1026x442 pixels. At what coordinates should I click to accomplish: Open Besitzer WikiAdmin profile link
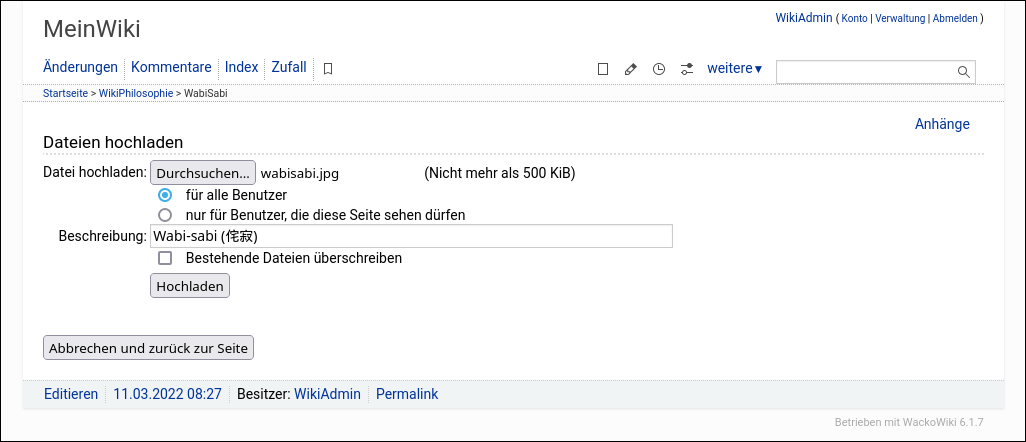point(327,394)
